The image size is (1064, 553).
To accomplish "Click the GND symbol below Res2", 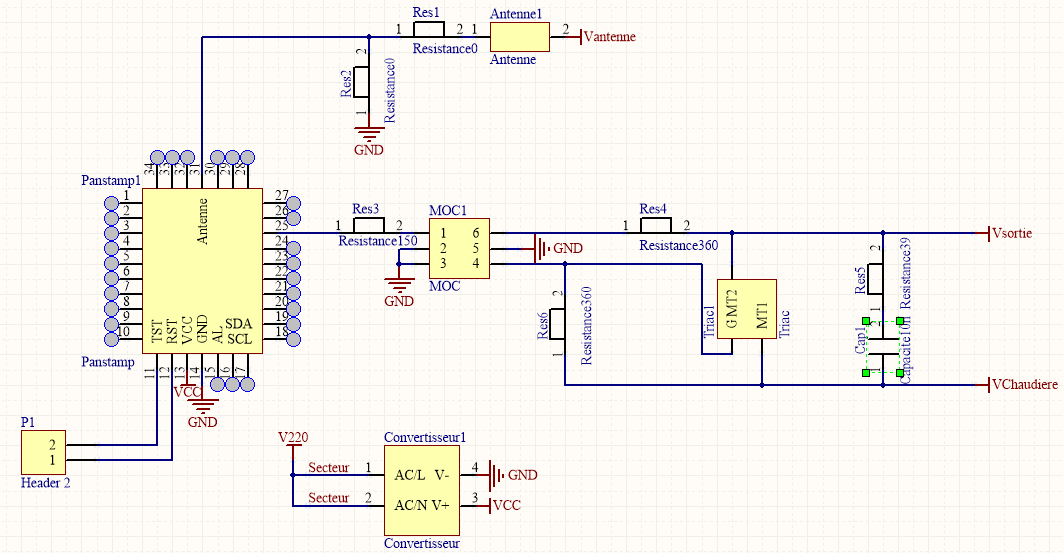I will pyautogui.click(x=369, y=138).
